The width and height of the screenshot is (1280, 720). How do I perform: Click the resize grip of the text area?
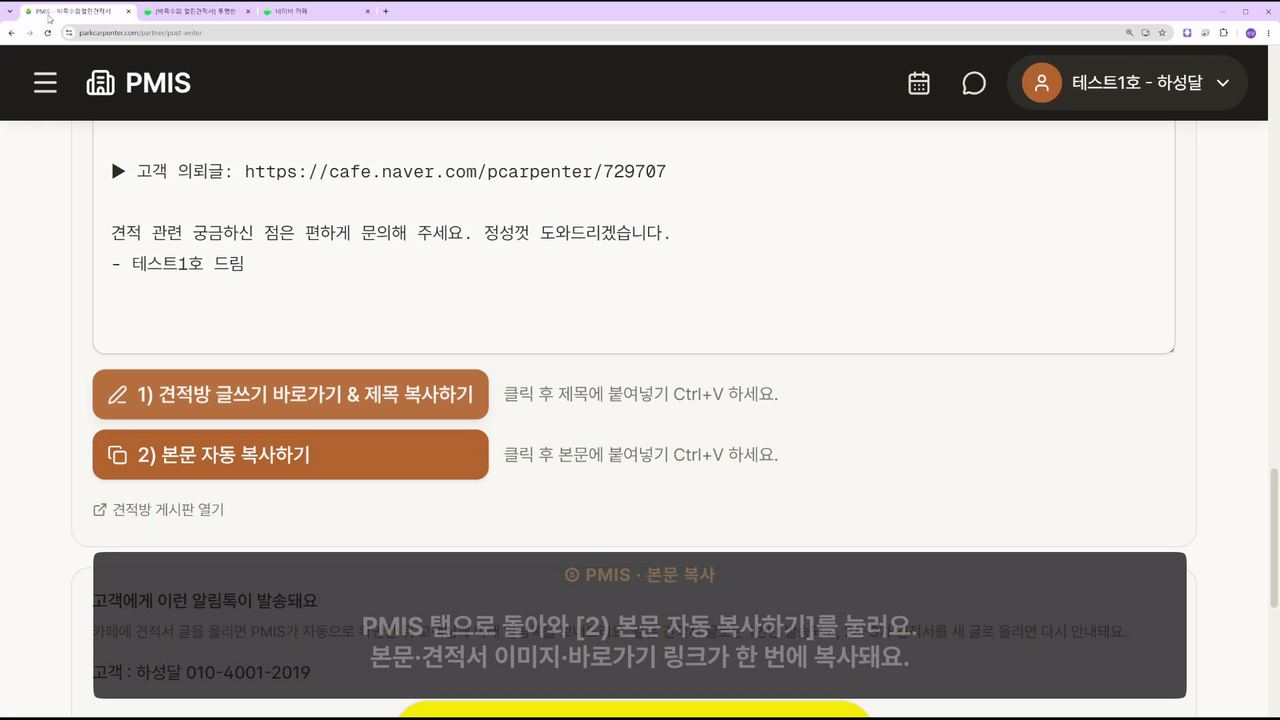pos(1169,348)
